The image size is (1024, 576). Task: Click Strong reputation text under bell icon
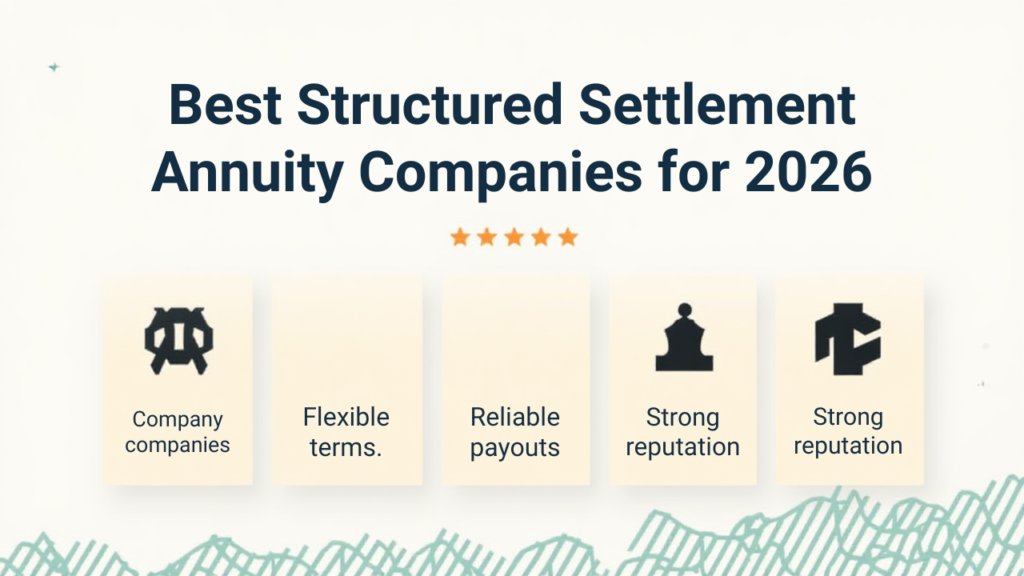684,432
